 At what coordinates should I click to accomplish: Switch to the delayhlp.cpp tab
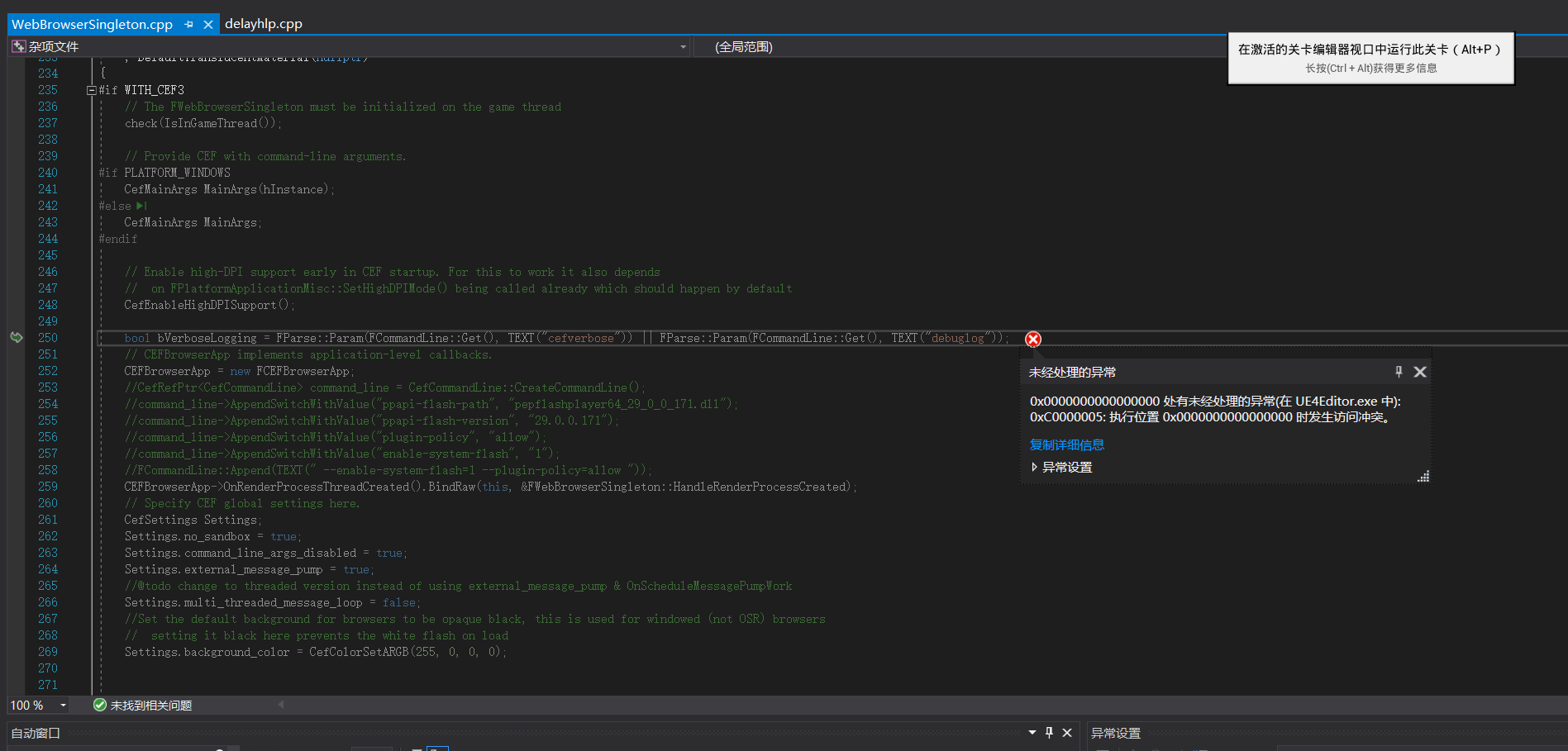click(263, 24)
